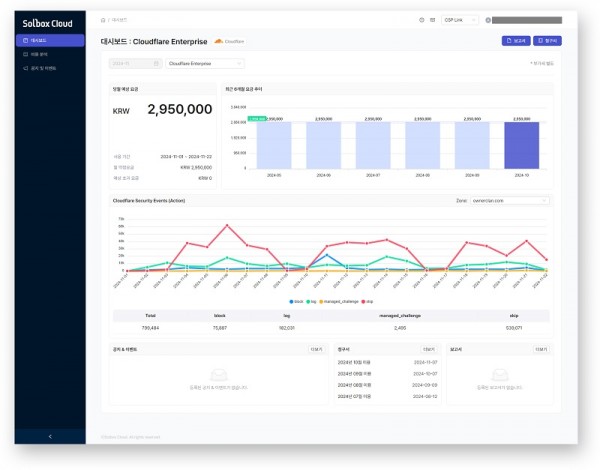Click the clock icon in top bar
The height and width of the screenshot is (470, 600).
(422, 20)
